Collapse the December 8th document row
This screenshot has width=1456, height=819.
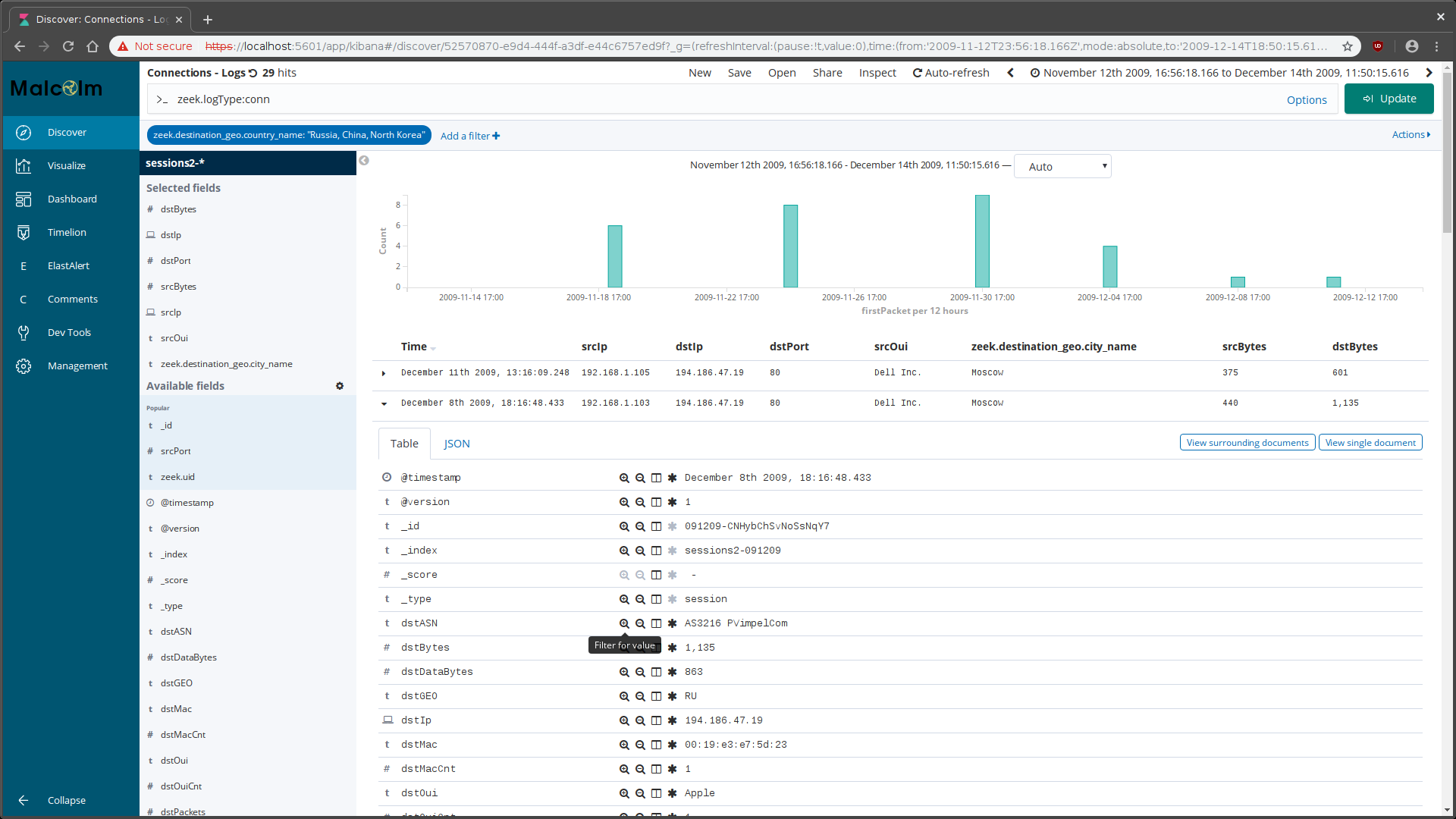(384, 403)
